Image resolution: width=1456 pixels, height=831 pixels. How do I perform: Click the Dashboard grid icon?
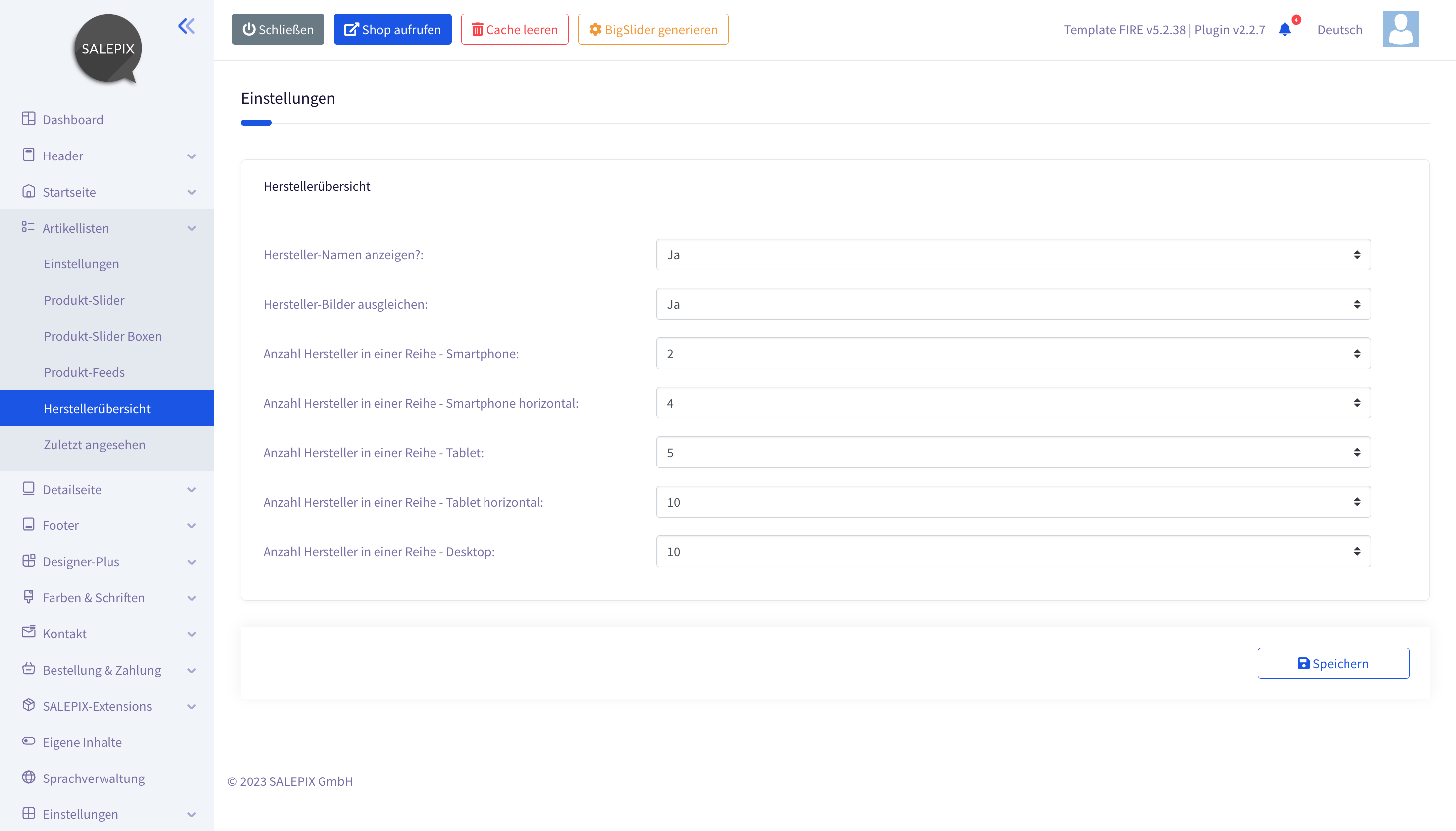(x=29, y=119)
